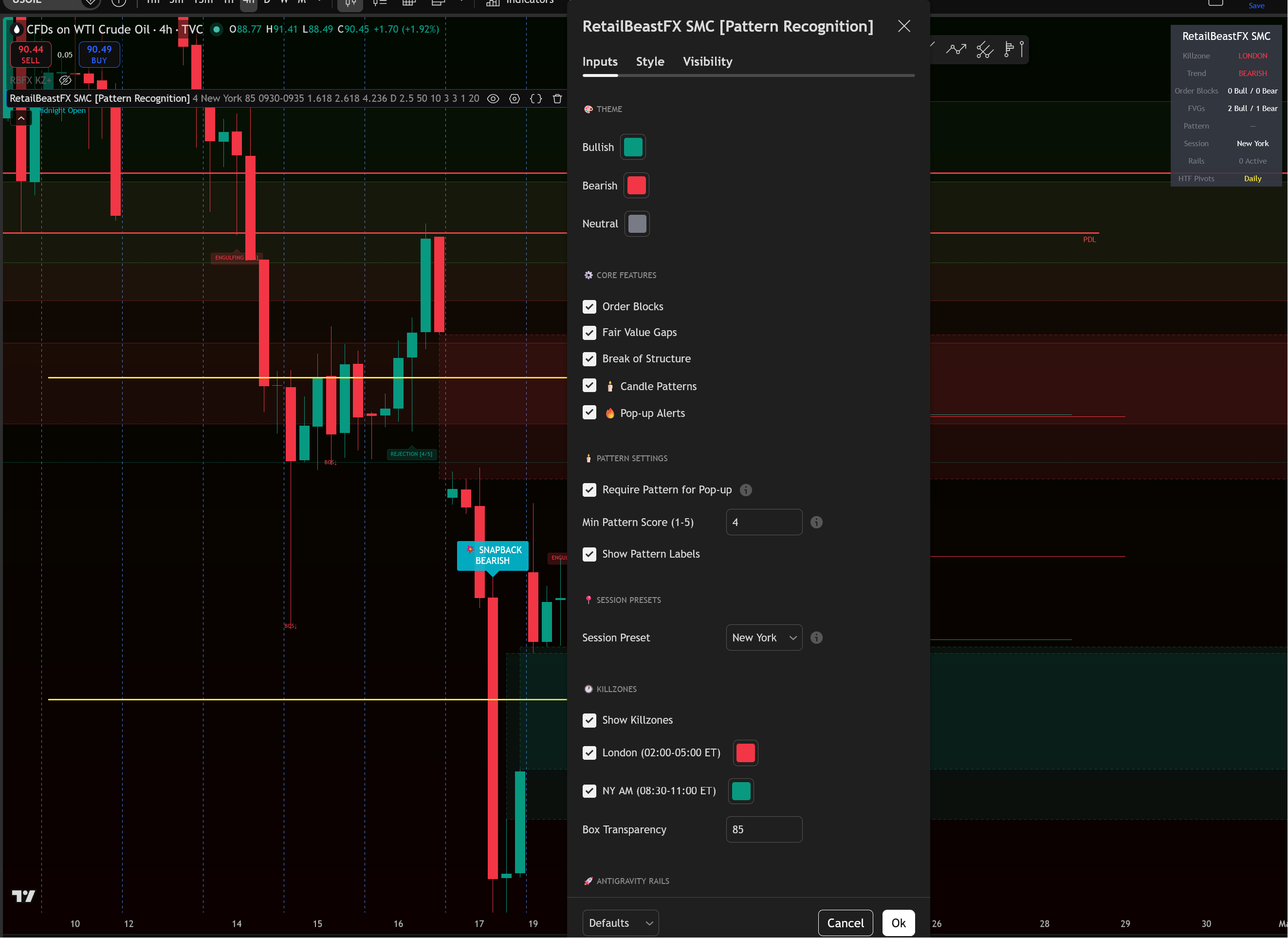Screen dimensions: 1288x938
Task: Select the candlestick chart type icon in top toolbar
Action: [350, 3]
